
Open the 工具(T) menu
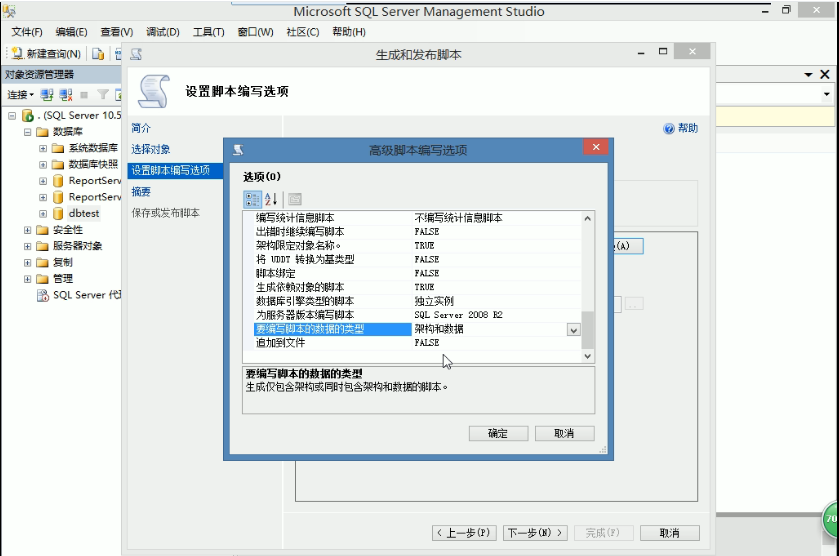(x=209, y=32)
